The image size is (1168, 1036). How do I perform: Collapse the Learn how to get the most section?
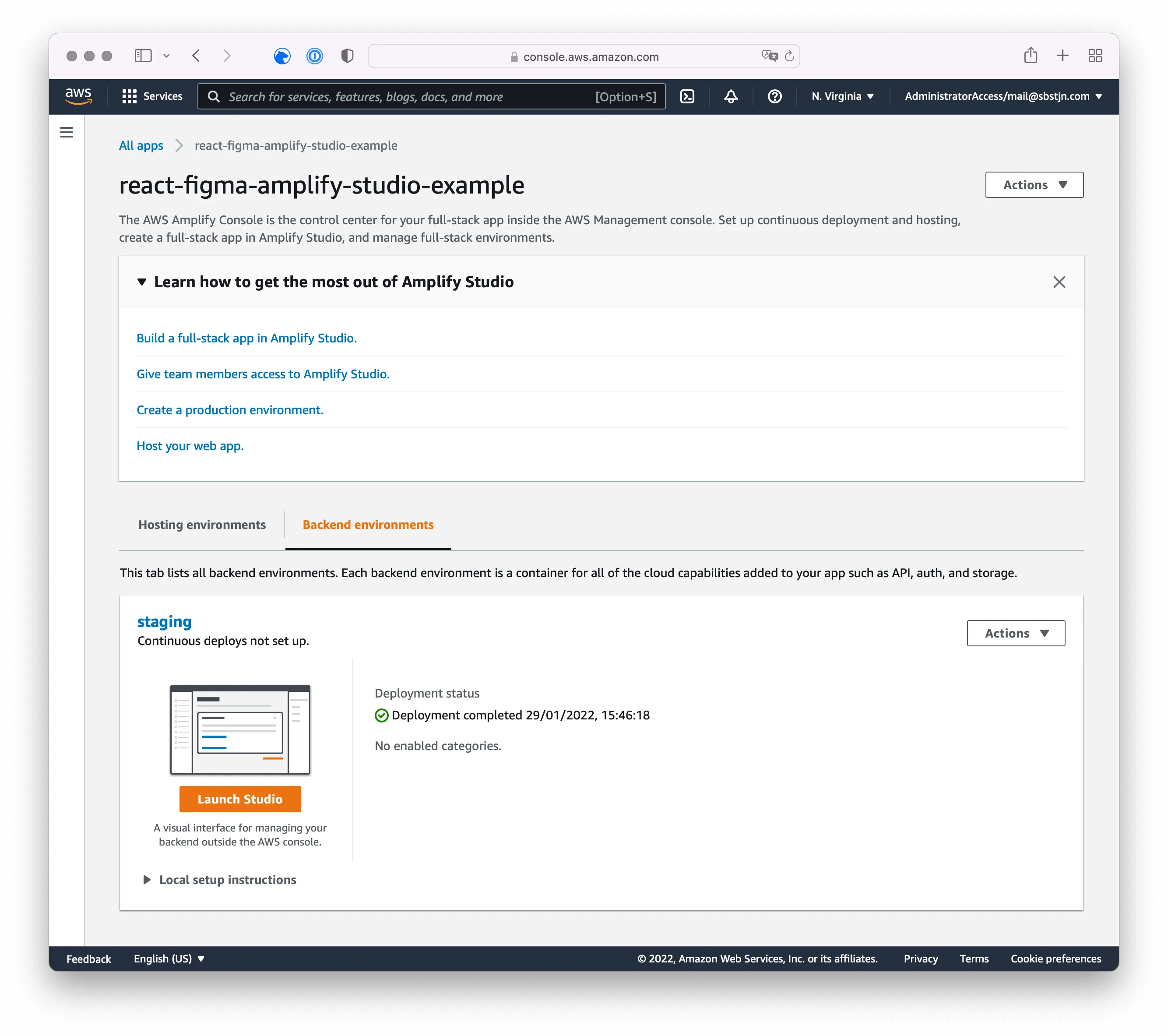click(141, 282)
